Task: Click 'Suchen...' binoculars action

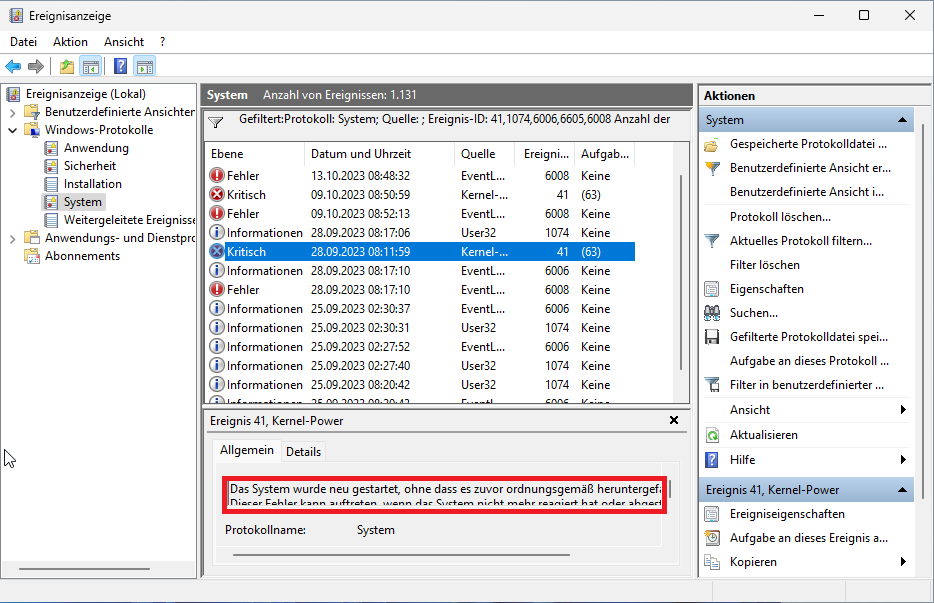Action: [x=753, y=313]
